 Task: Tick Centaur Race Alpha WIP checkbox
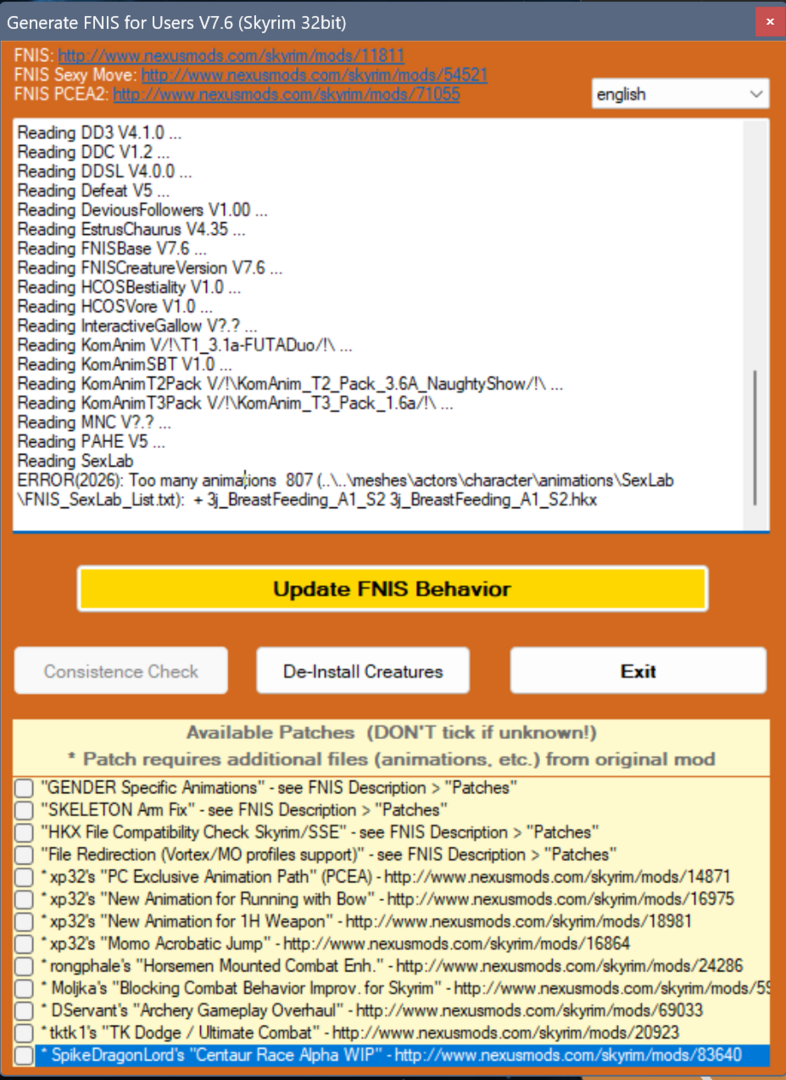tap(24, 1055)
